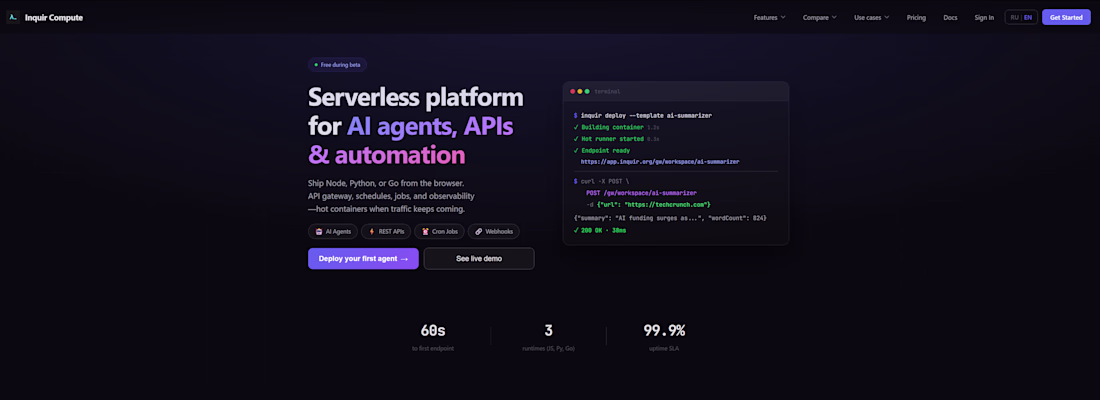Click the Get Started button
The image size is (1100, 400).
(1066, 18)
